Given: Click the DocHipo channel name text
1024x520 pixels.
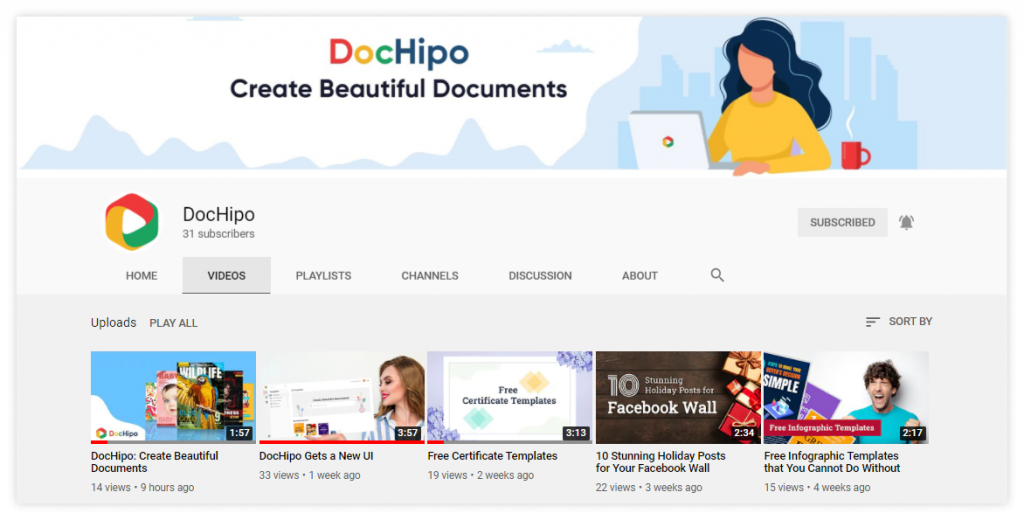Looking at the screenshot, I should [219, 214].
